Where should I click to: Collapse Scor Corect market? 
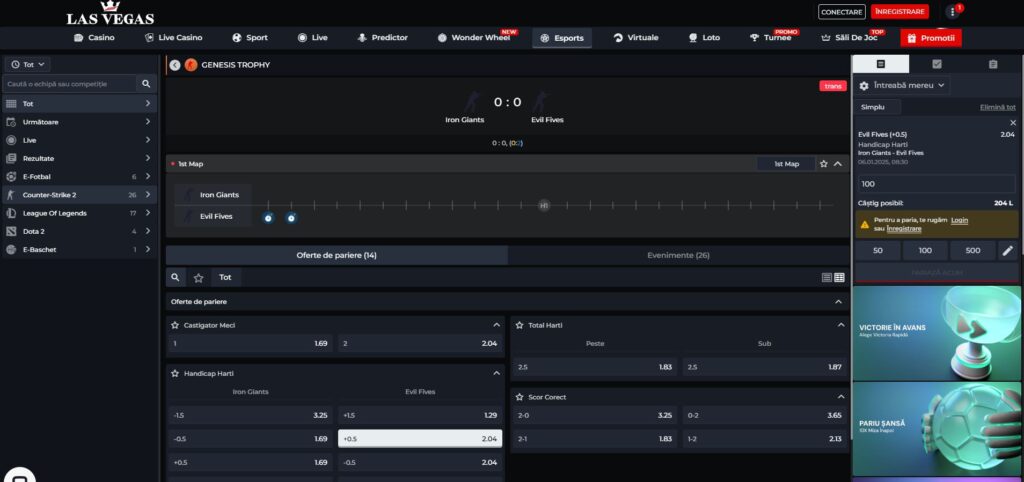[x=840, y=397]
